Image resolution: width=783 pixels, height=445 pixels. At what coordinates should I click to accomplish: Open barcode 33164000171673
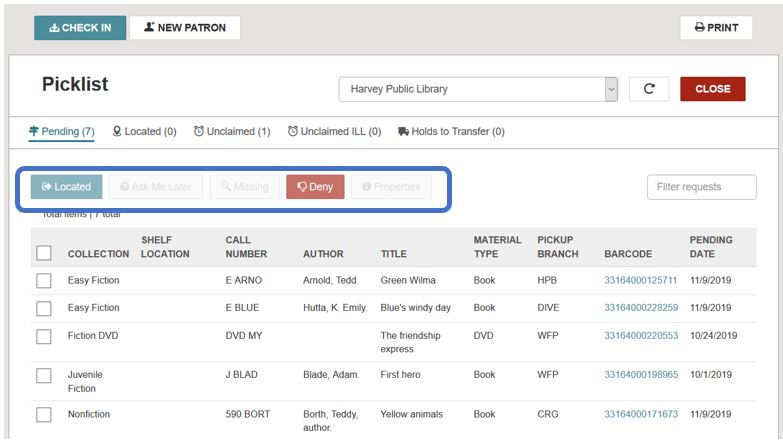point(641,414)
